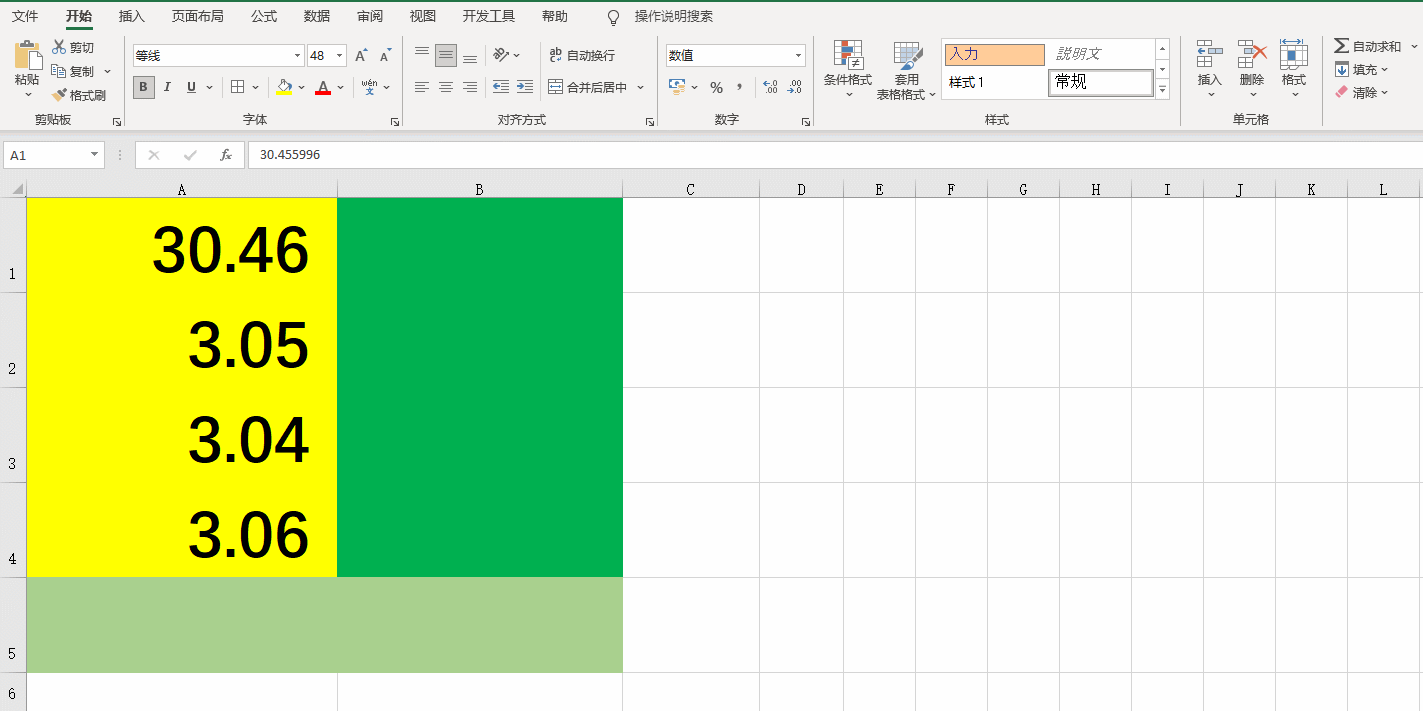
Task: Click the AutoSum (自动求和) sigma icon
Action: click(1341, 46)
